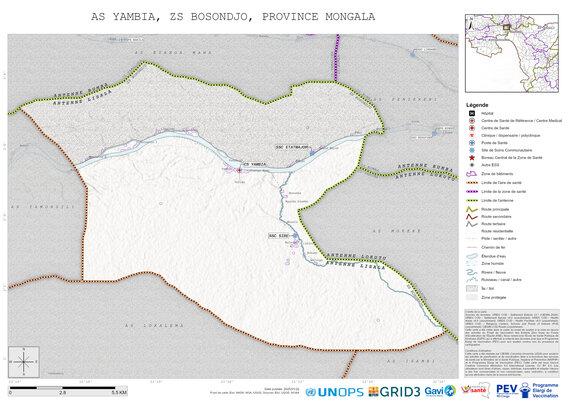The height and width of the screenshot is (400, 566).
Task: Click the Hôpital icon in the legend
Action: pos(471,113)
